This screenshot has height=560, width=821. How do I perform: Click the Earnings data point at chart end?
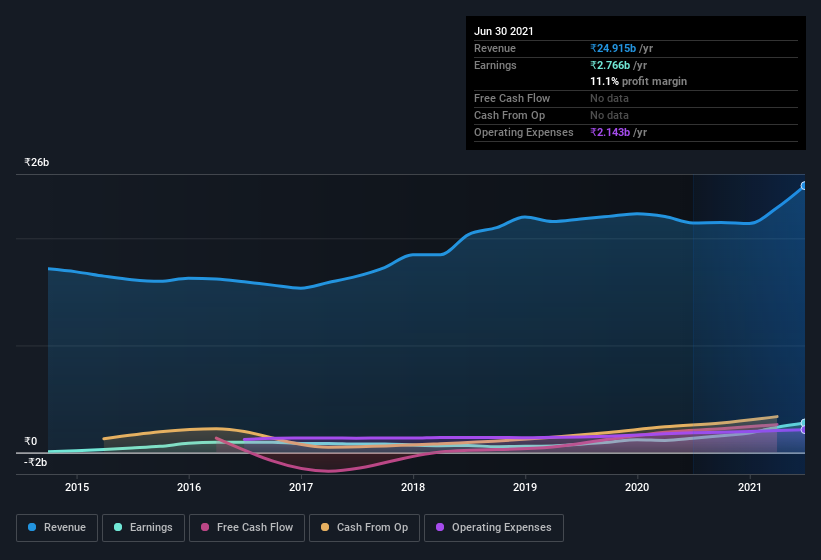coord(804,423)
